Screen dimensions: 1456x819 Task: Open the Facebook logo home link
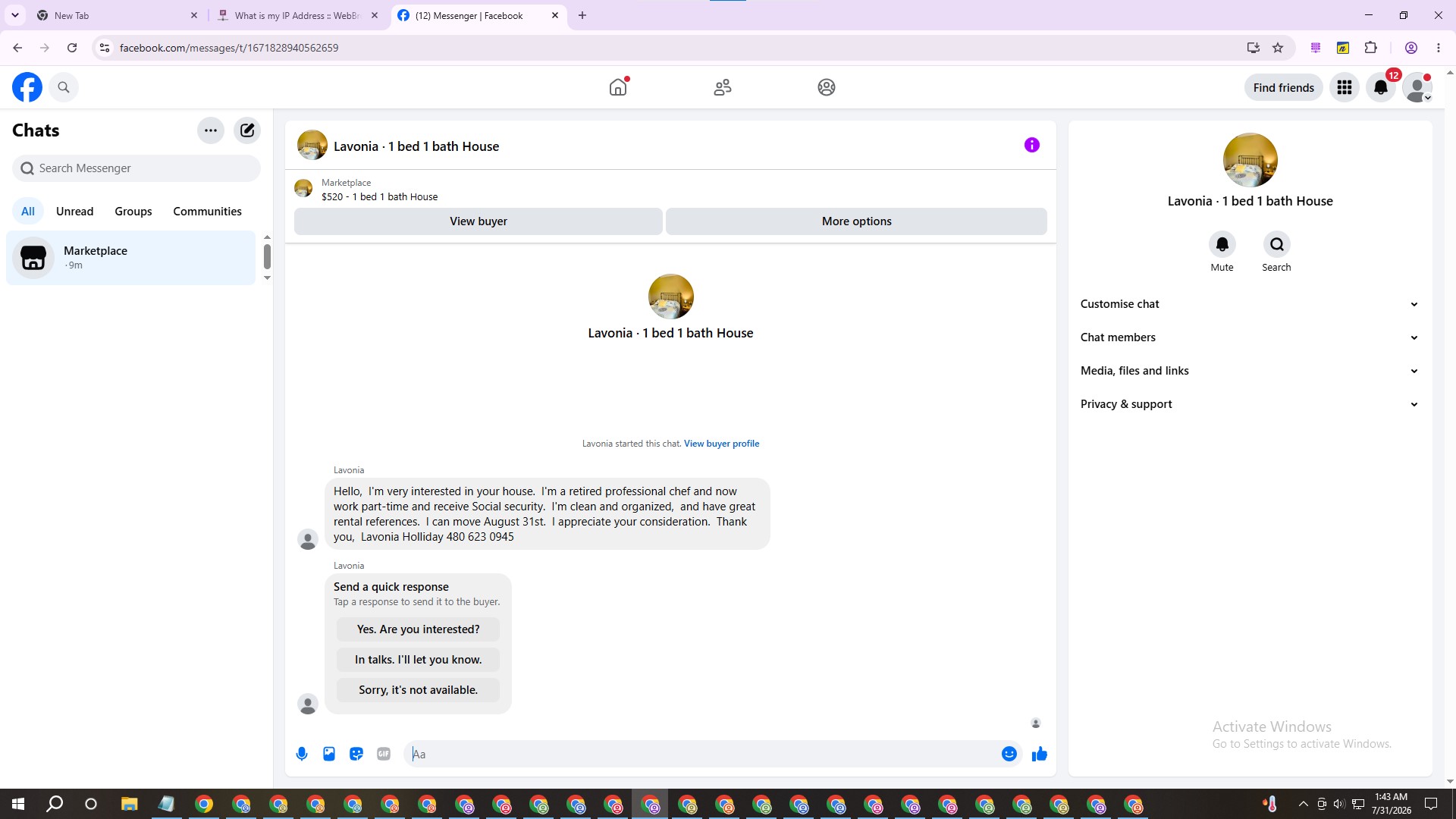[27, 87]
